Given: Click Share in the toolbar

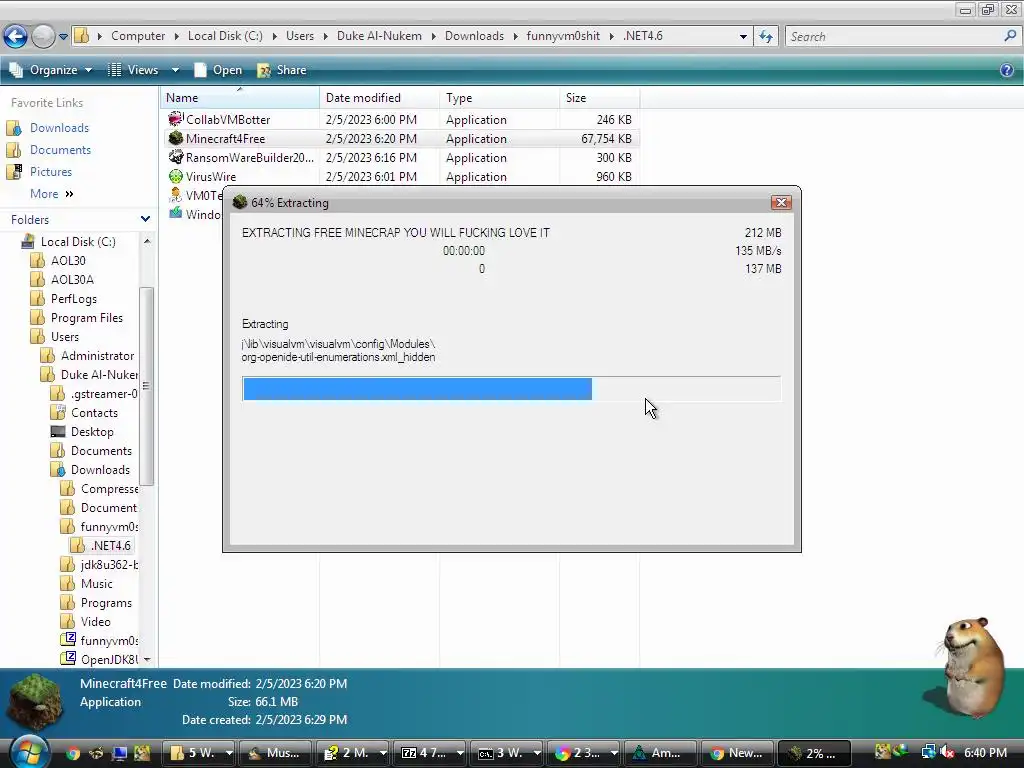Looking at the screenshot, I should 282,70.
